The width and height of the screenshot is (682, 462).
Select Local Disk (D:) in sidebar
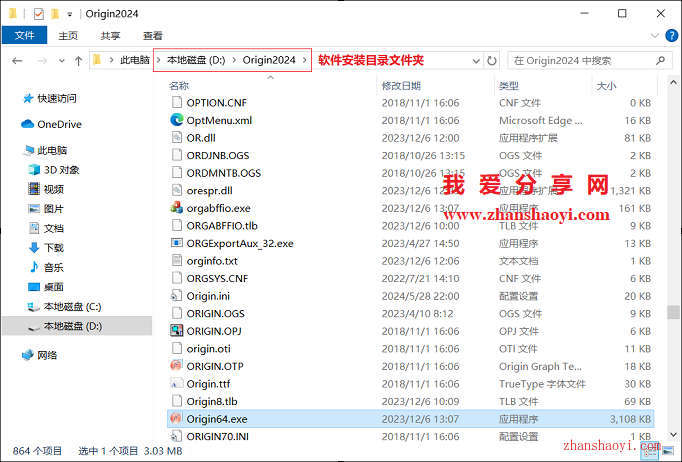click(77, 326)
